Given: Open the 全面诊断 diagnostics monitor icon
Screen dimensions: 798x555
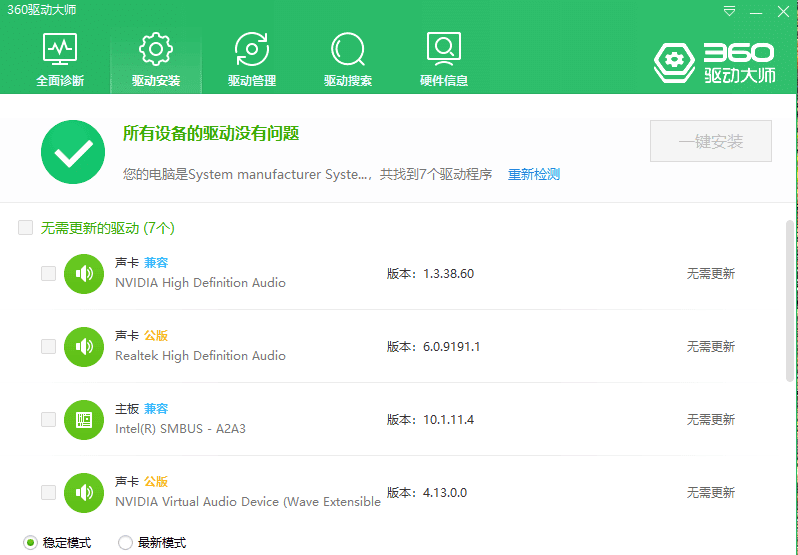Looking at the screenshot, I should coord(60,49).
